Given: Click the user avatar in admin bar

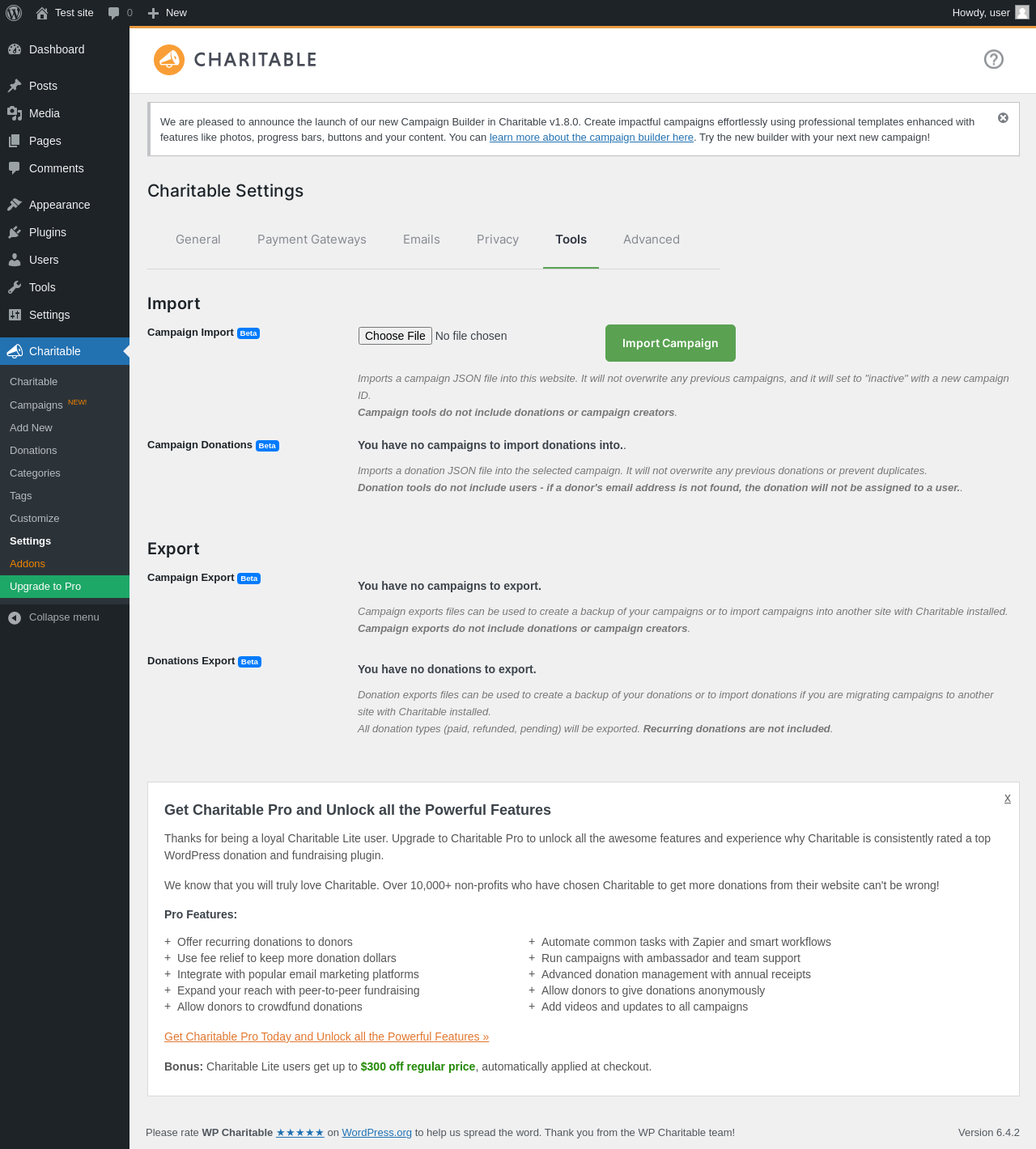Looking at the screenshot, I should 1022,12.
